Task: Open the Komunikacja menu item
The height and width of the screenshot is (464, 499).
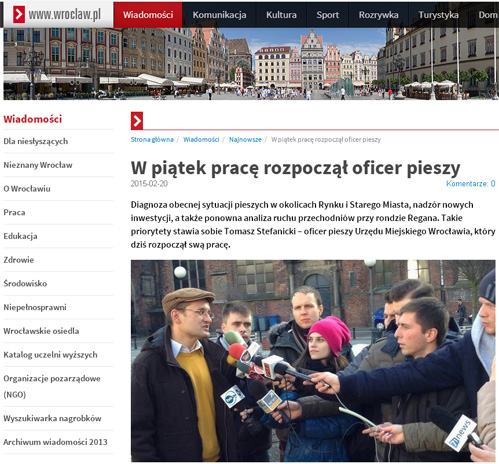Action: coord(219,15)
